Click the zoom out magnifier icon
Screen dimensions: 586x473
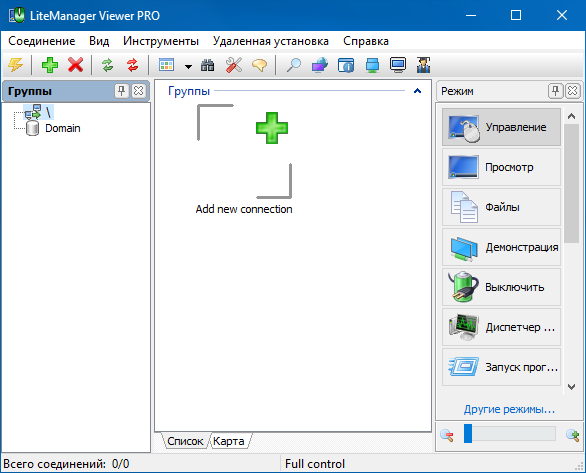(x=447, y=435)
